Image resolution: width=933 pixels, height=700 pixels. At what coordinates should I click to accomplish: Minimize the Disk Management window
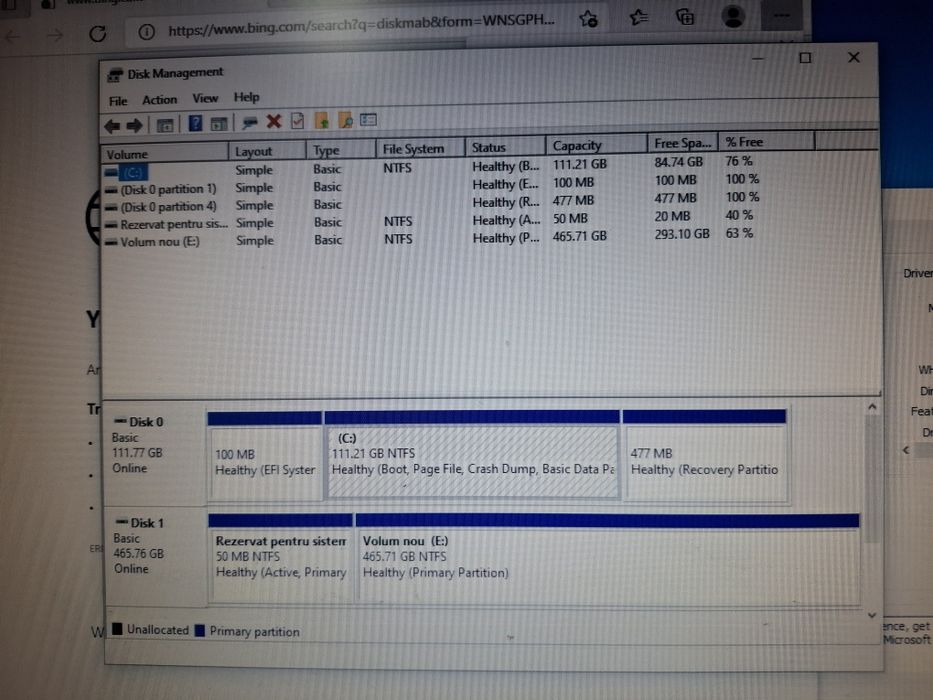click(758, 59)
